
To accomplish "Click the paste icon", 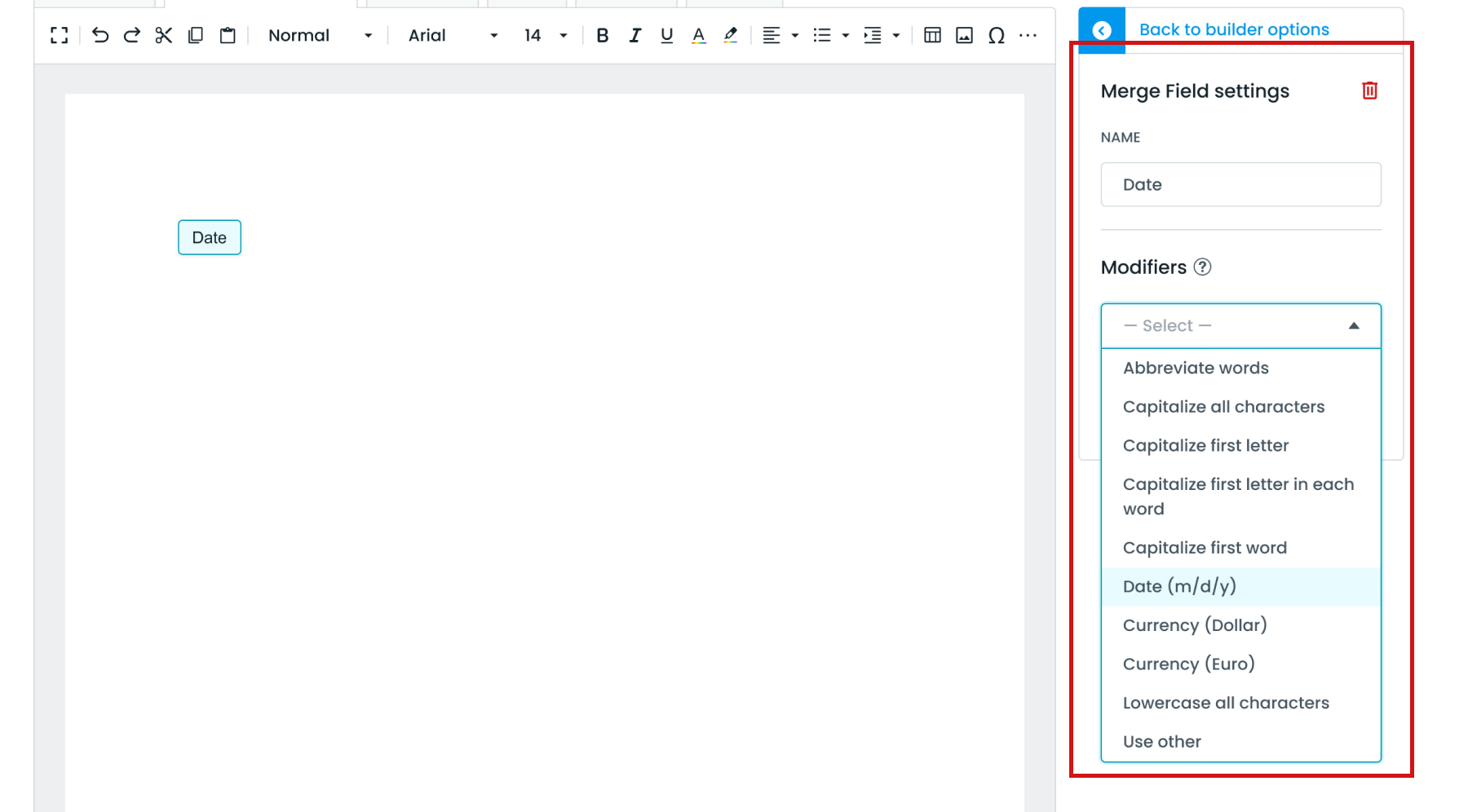I will [228, 35].
